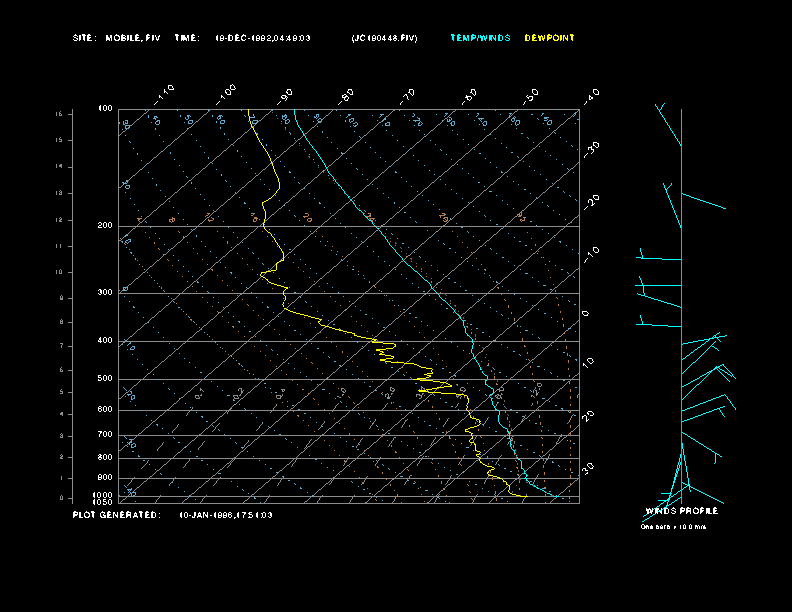Viewport: 792px width, 612px height.
Task: Click the 1000 pressure level label
Action: pyautogui.click(x=103, y=495)
